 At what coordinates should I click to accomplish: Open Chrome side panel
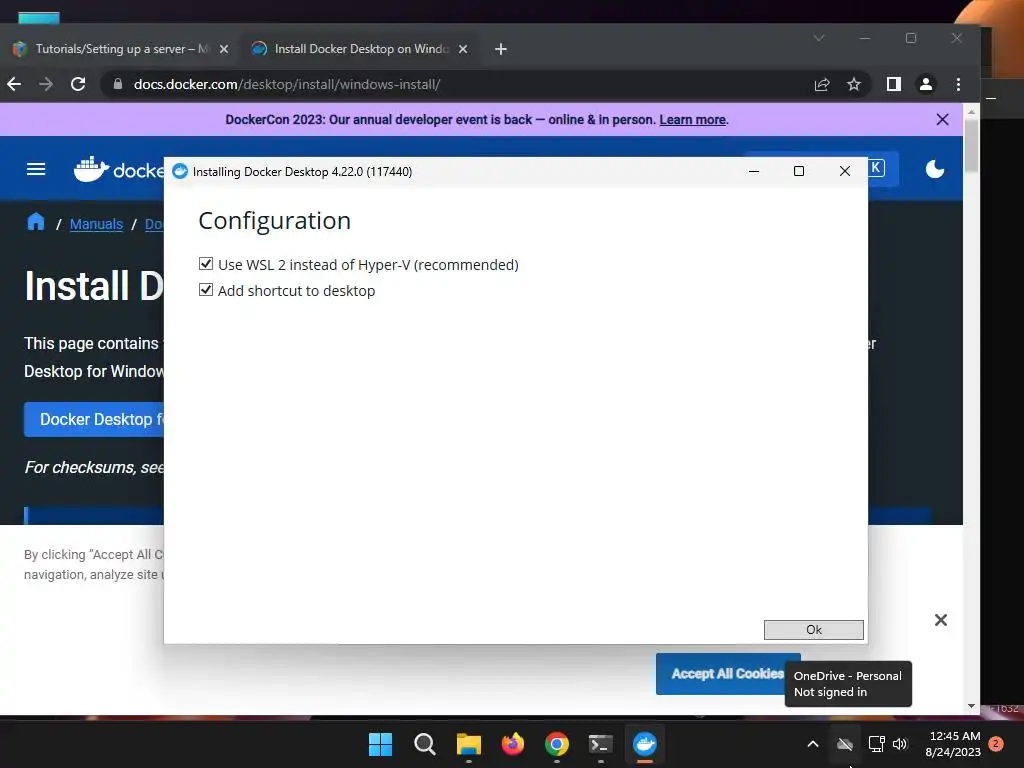point(894,84)
